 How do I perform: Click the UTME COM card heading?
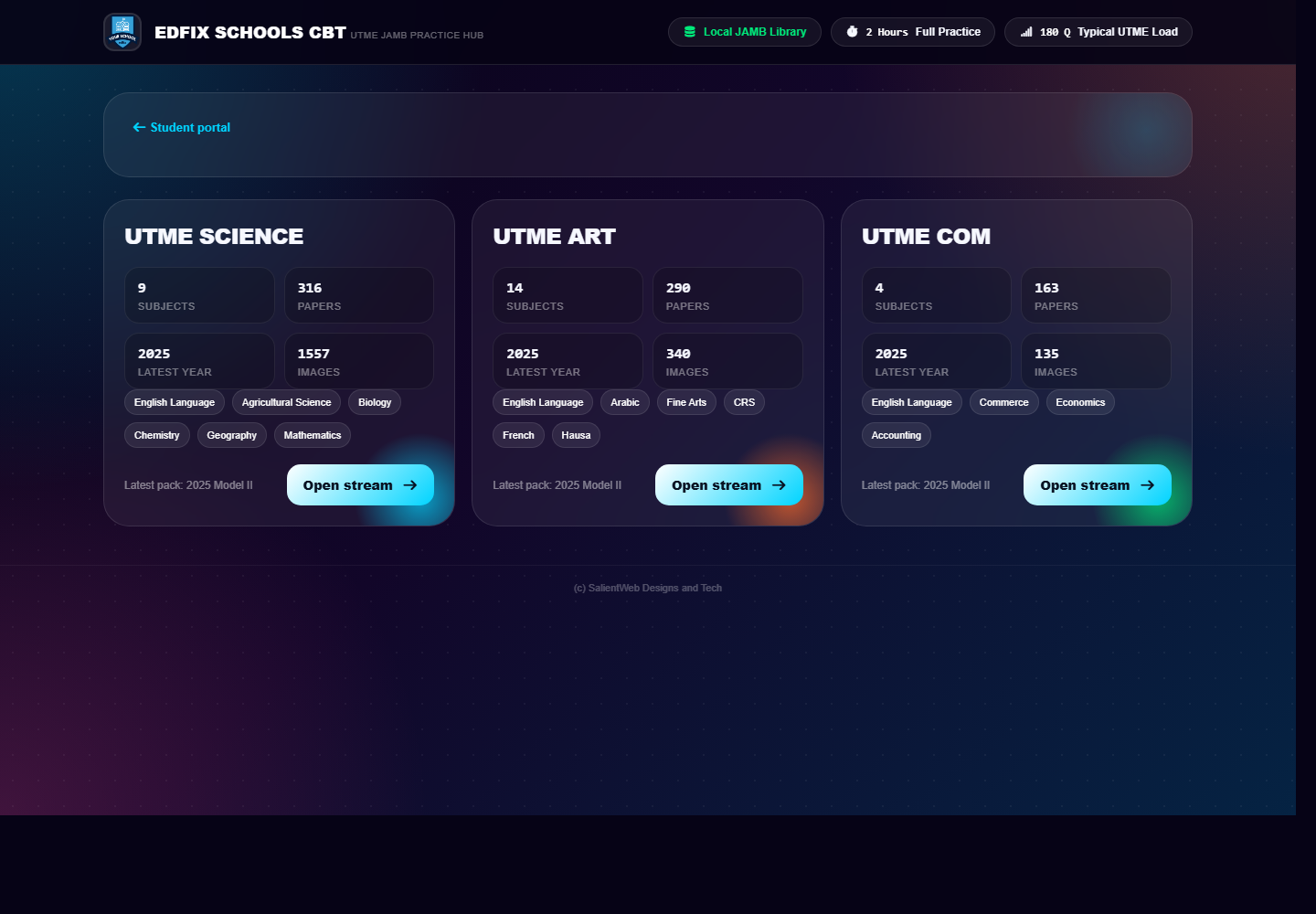pos(926,236)
